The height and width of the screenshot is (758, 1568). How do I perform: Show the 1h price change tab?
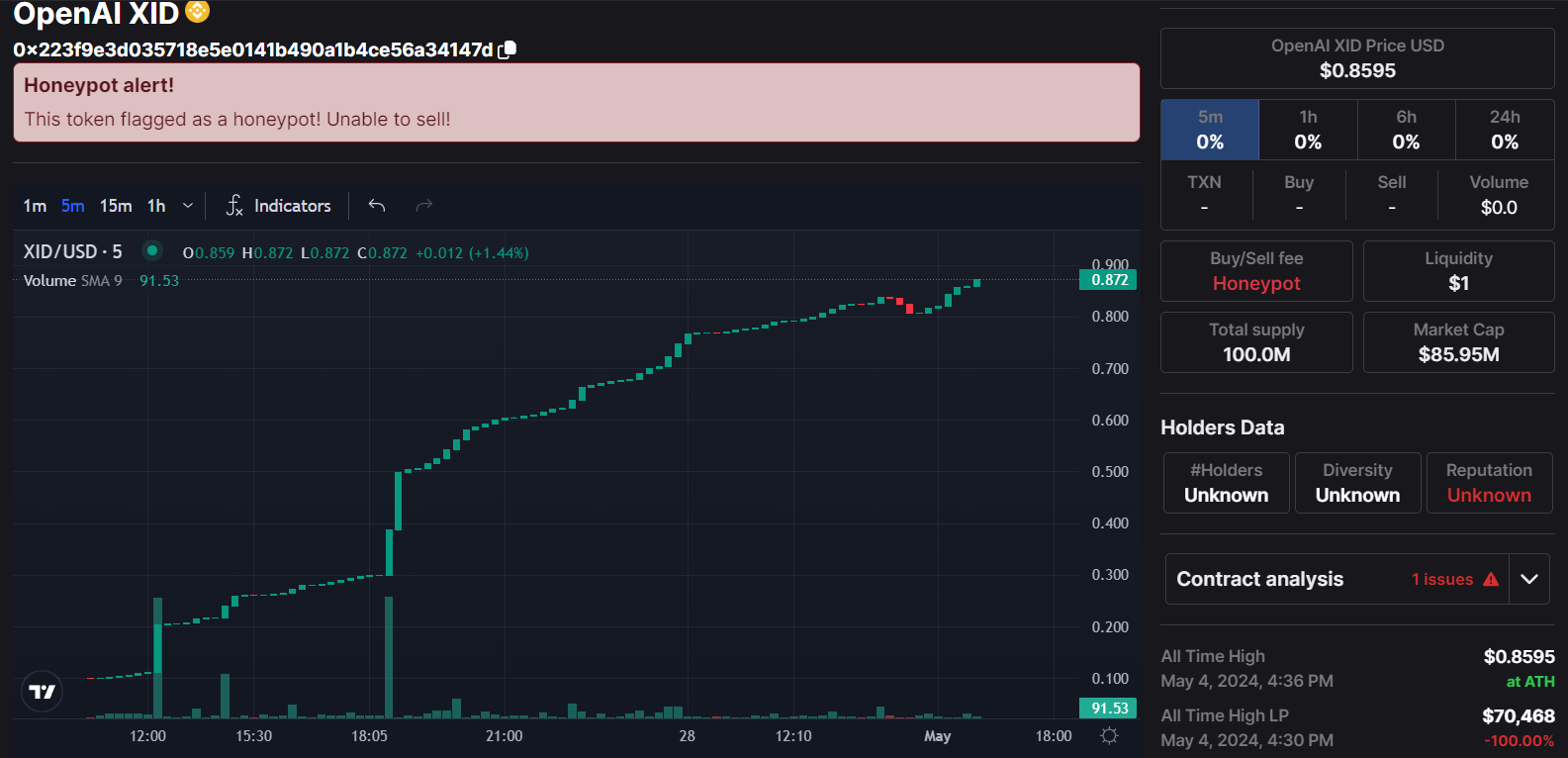[x=1308, y=130]
